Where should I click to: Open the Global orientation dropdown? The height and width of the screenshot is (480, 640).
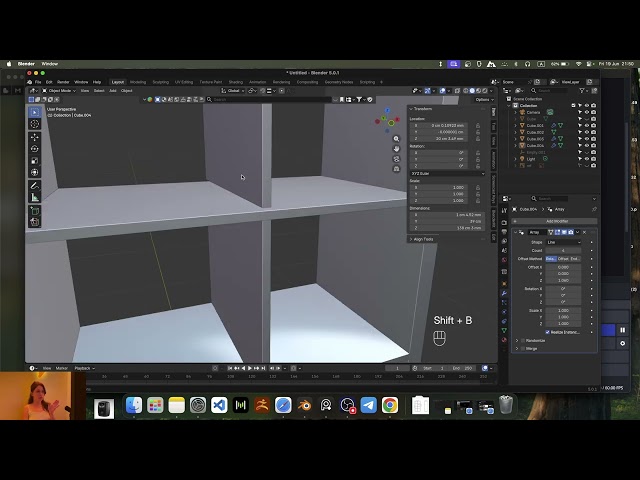point(233,91)
